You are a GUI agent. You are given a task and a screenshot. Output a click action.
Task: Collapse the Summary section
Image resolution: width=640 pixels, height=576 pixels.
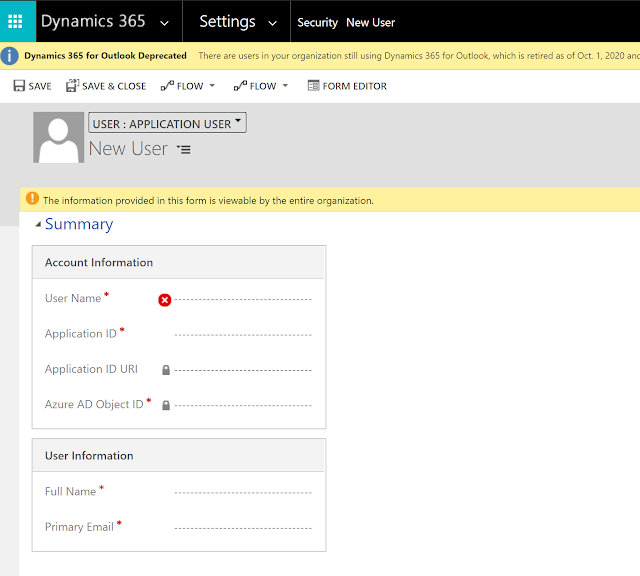pos(38,224)
